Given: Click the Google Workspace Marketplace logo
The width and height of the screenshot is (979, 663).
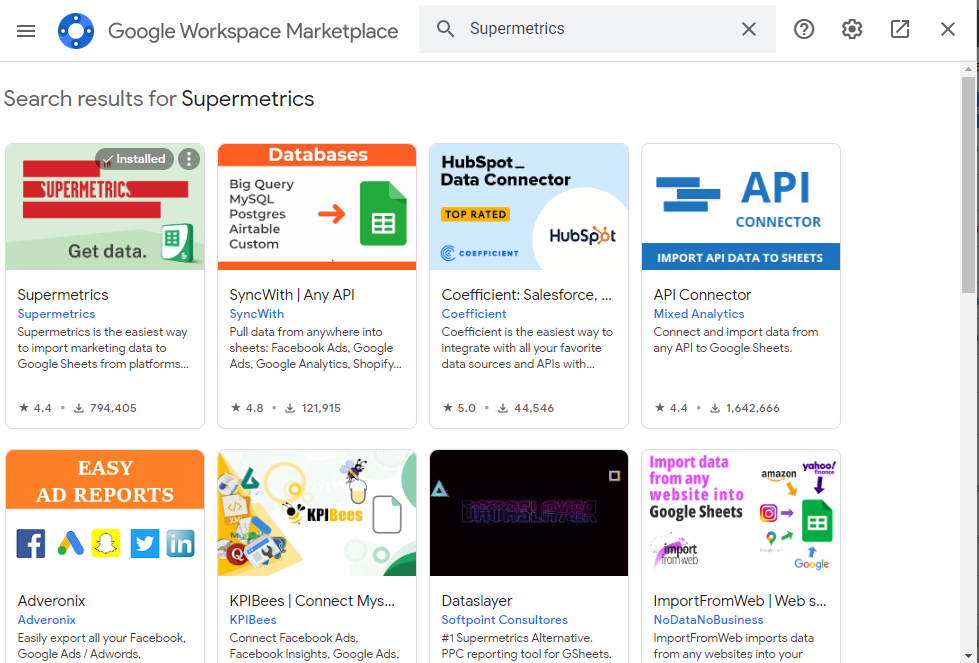Looking at the screenshot, I should [x=76, y=31].
